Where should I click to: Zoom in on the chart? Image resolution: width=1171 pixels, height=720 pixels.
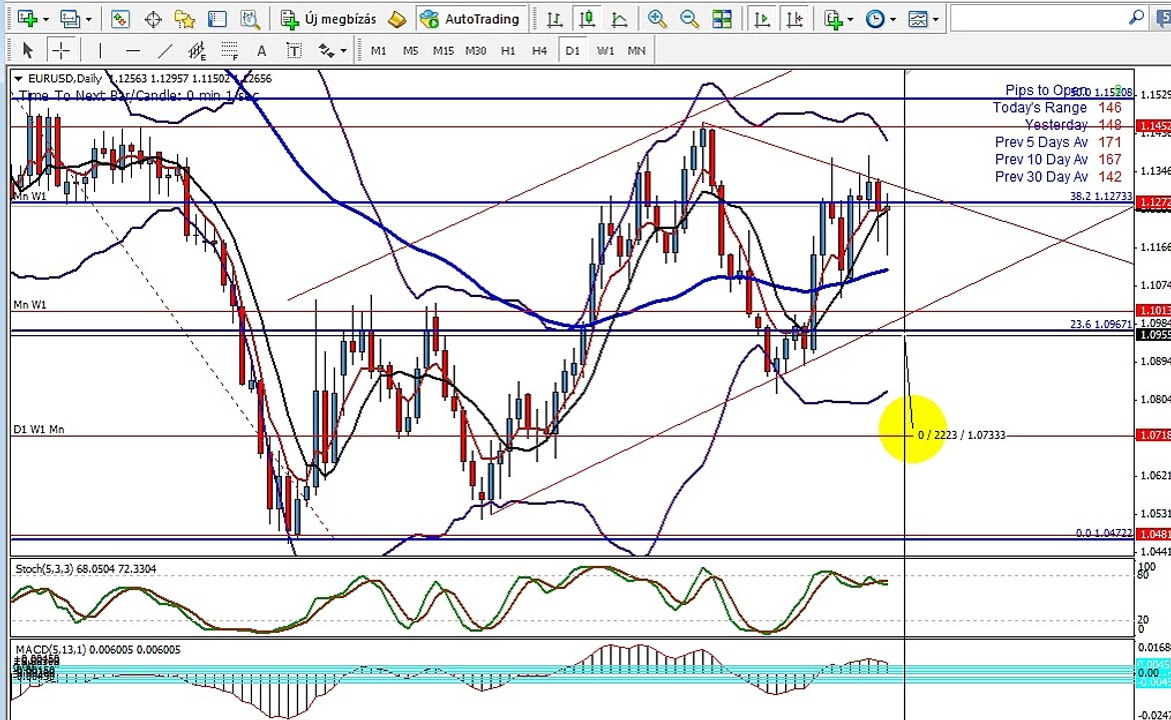657,19
